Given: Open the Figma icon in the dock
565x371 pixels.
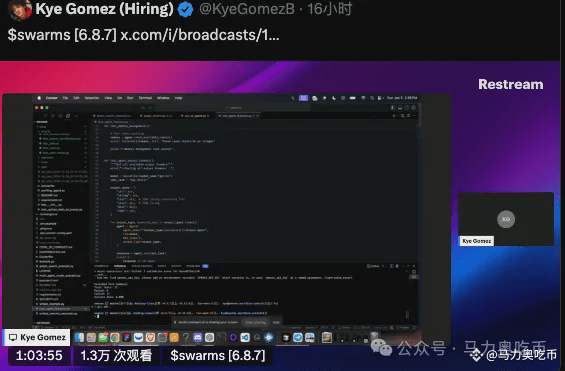Looking at the screenshot, I should tap(127, 338).
